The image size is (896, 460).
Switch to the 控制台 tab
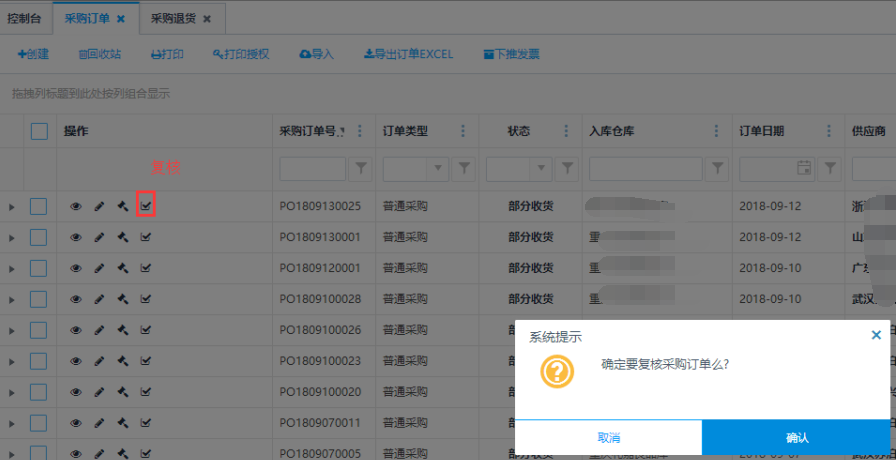point(25,18)
